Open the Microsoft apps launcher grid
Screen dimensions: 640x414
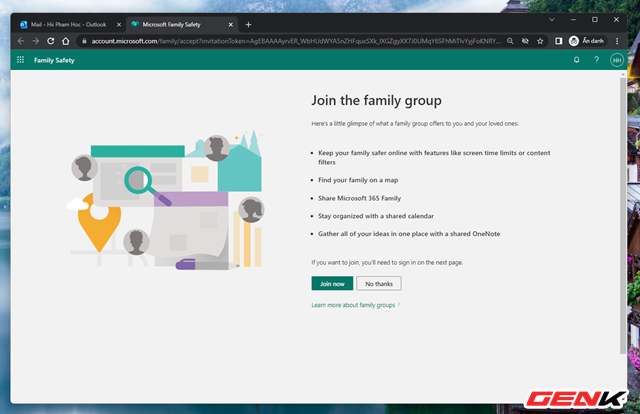pos(20,60)
